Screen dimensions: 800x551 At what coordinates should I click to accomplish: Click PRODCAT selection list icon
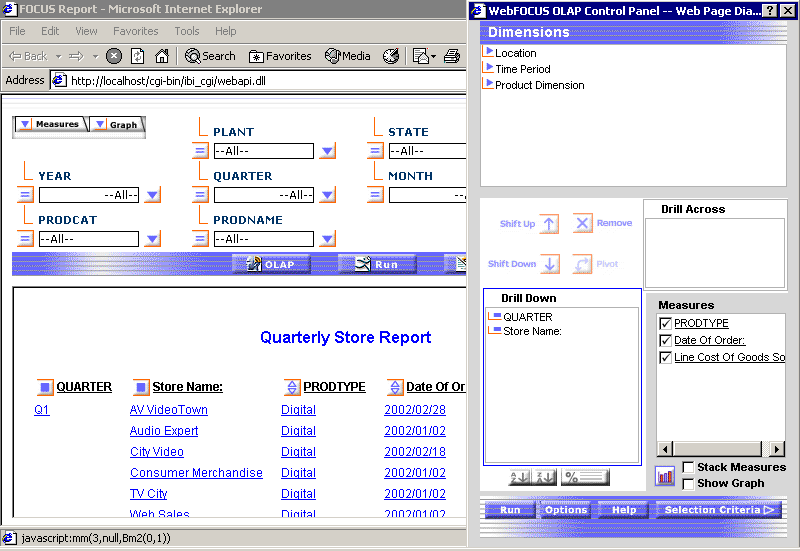click(x=25, y=239)
